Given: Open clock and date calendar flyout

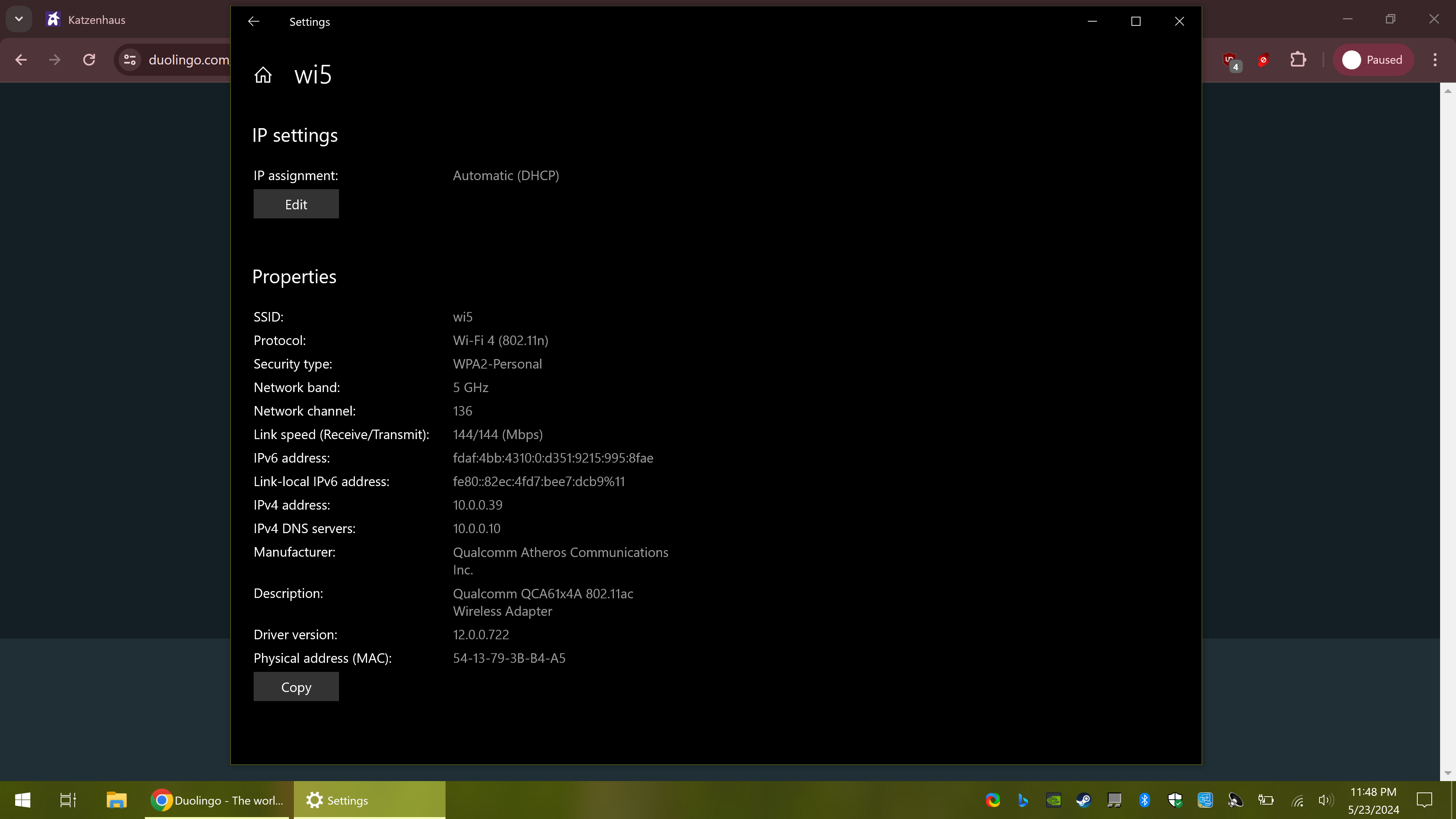Looking at the screenshot, I should click(1373, 800).
